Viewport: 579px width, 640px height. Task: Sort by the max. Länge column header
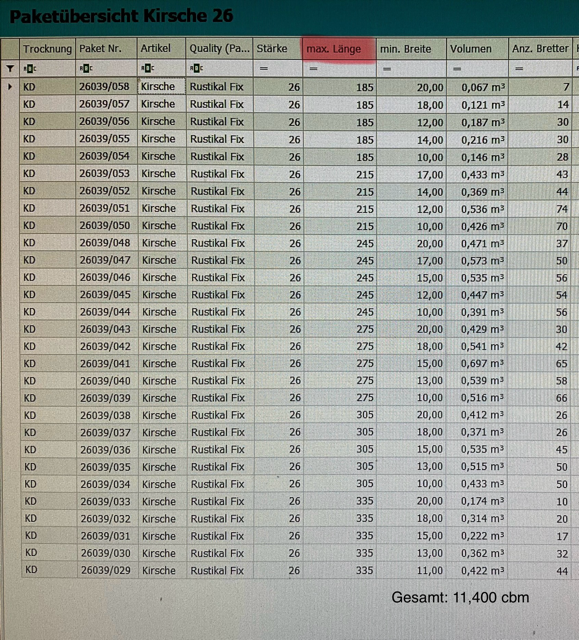click(339, 49)
